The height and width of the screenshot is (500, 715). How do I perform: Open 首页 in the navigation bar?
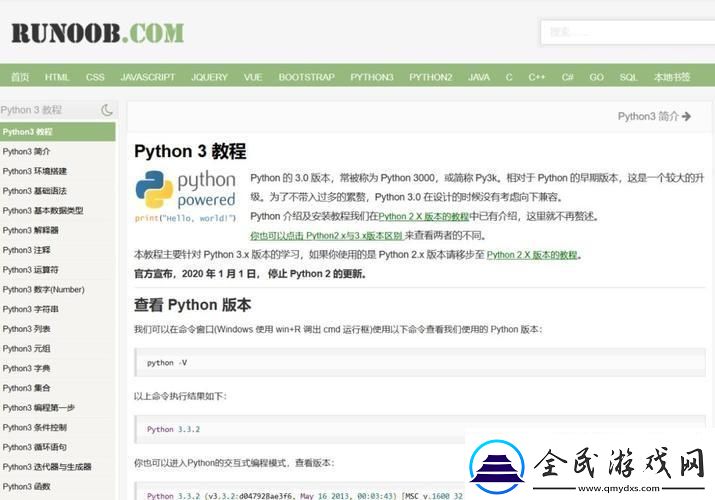click(x=20, y=77)
